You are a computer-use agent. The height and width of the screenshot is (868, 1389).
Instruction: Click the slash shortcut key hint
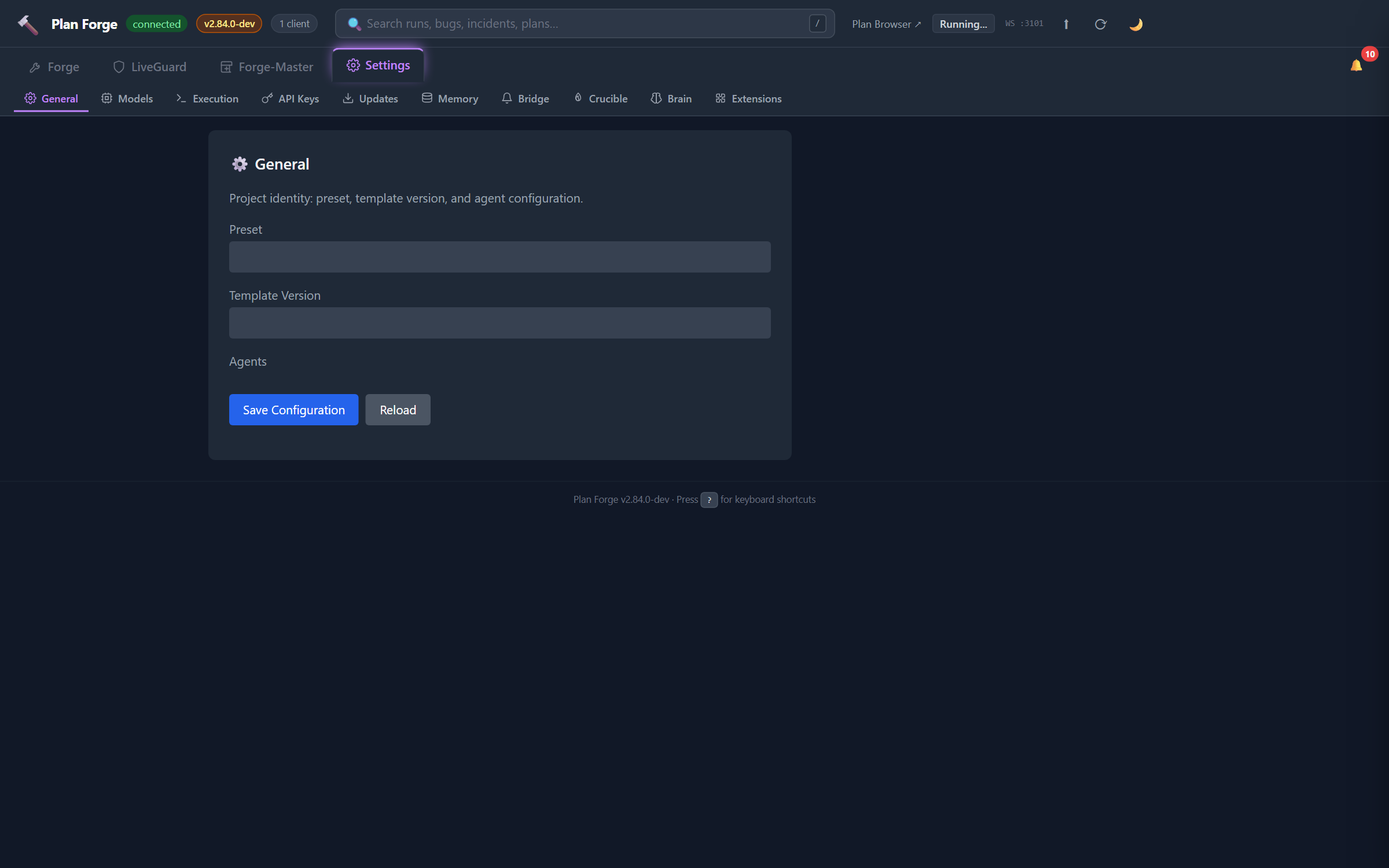click(817, 24)
